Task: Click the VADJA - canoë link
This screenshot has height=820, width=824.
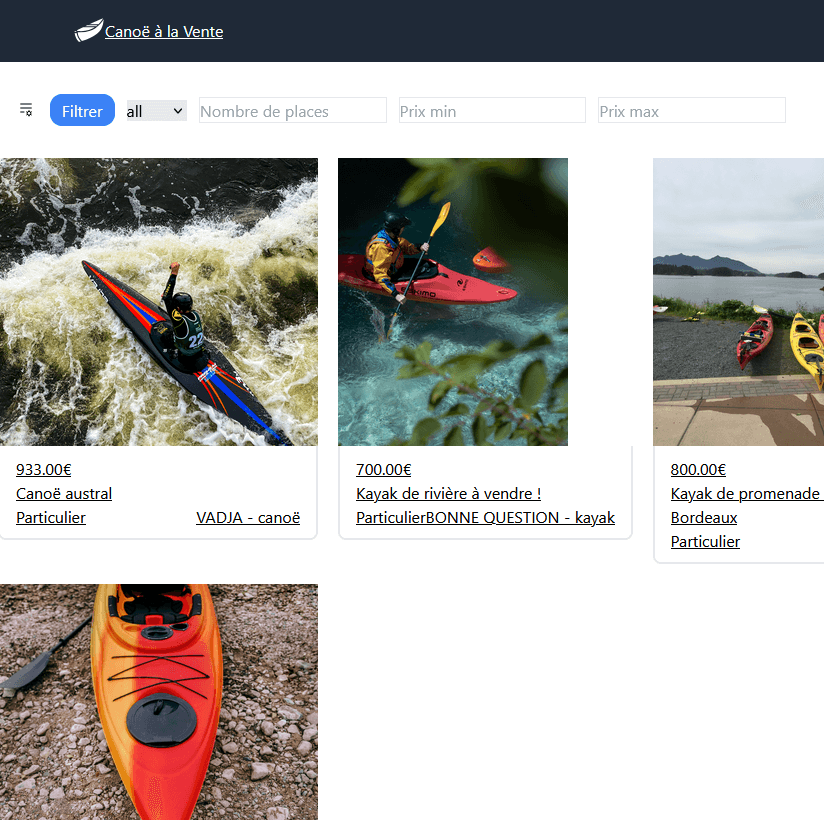Action: pyautogui.click(x=248, y=518)
